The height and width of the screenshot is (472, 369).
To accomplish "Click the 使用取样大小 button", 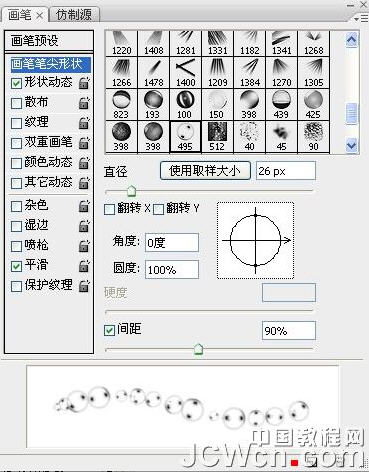I will pos(205,171).
